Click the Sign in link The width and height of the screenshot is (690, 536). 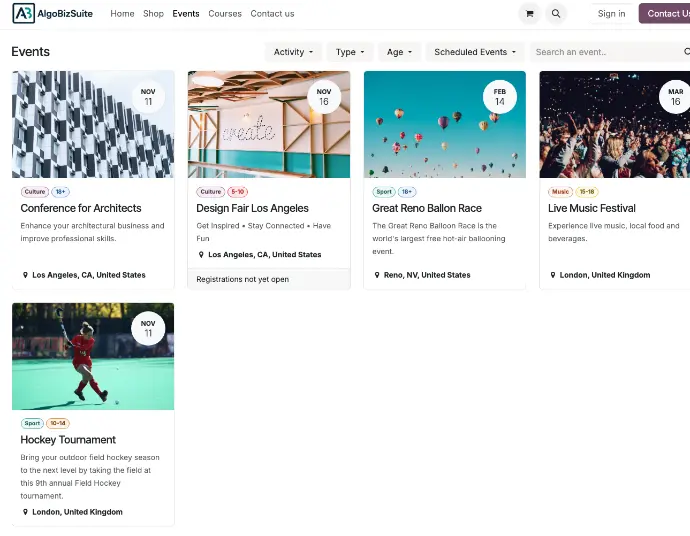pyautogui.click(x=611, y=13)
